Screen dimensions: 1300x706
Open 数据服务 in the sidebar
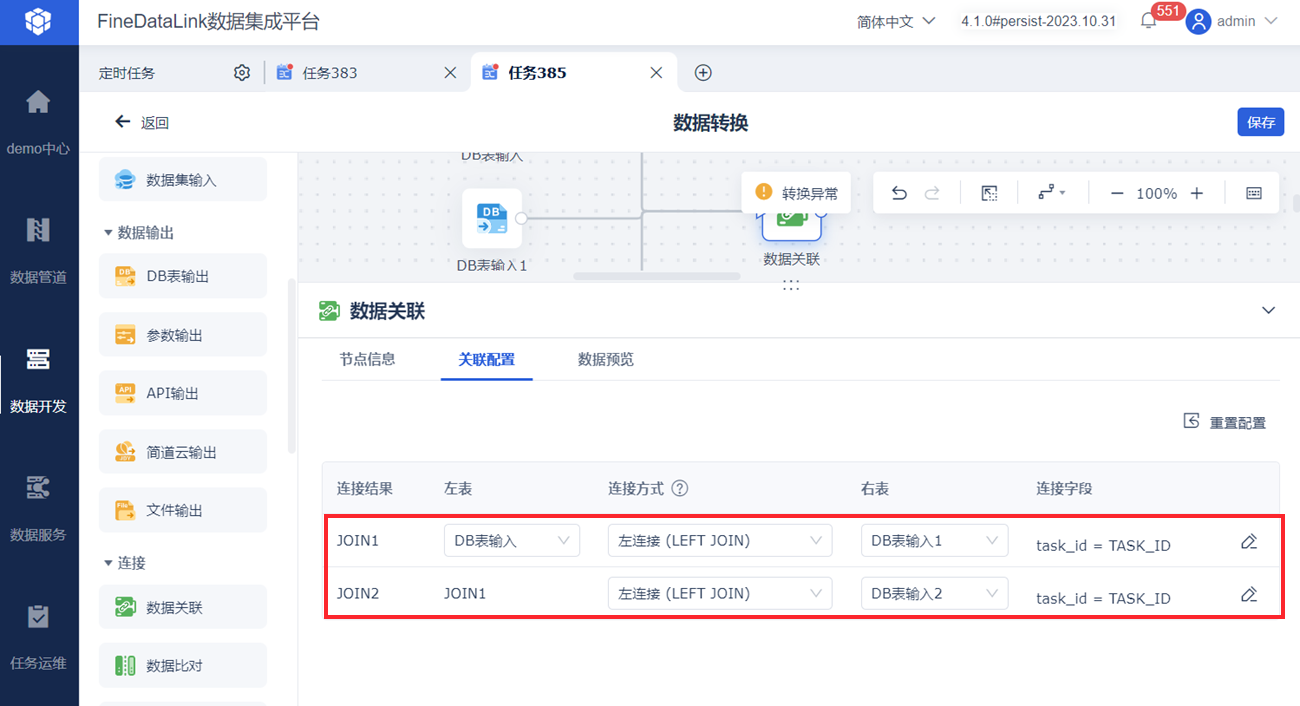38,508
